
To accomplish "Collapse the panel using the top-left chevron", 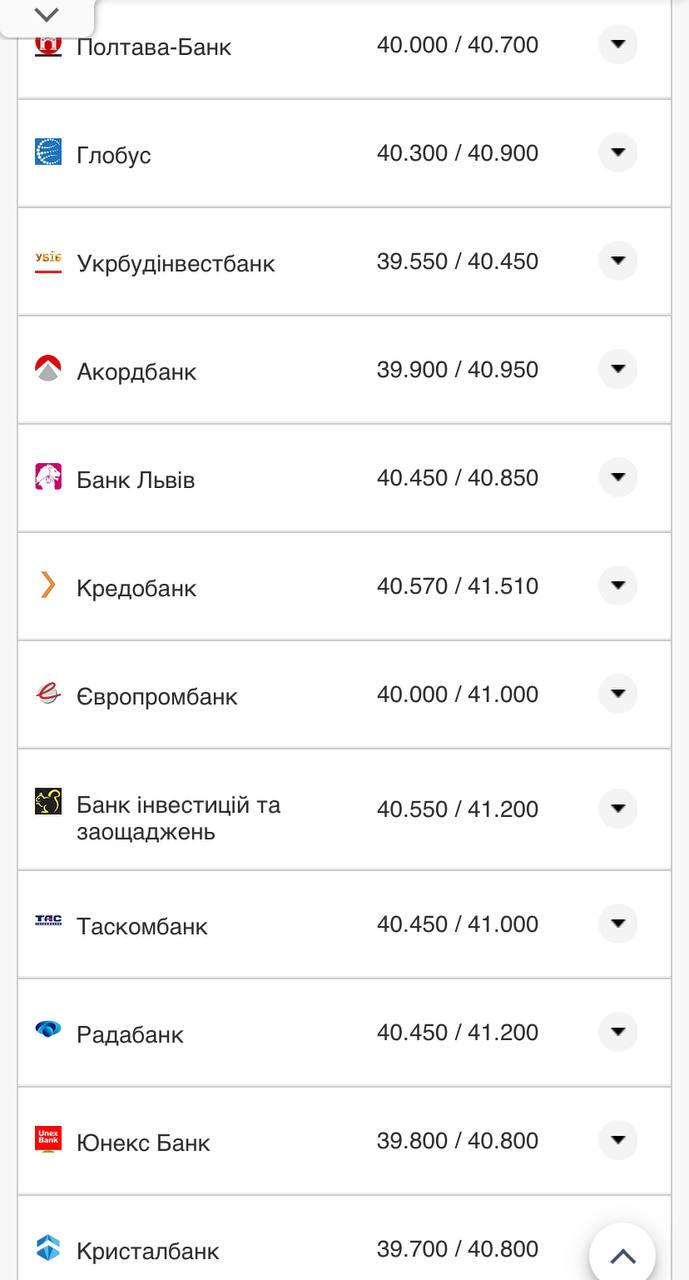I will 47,15.
